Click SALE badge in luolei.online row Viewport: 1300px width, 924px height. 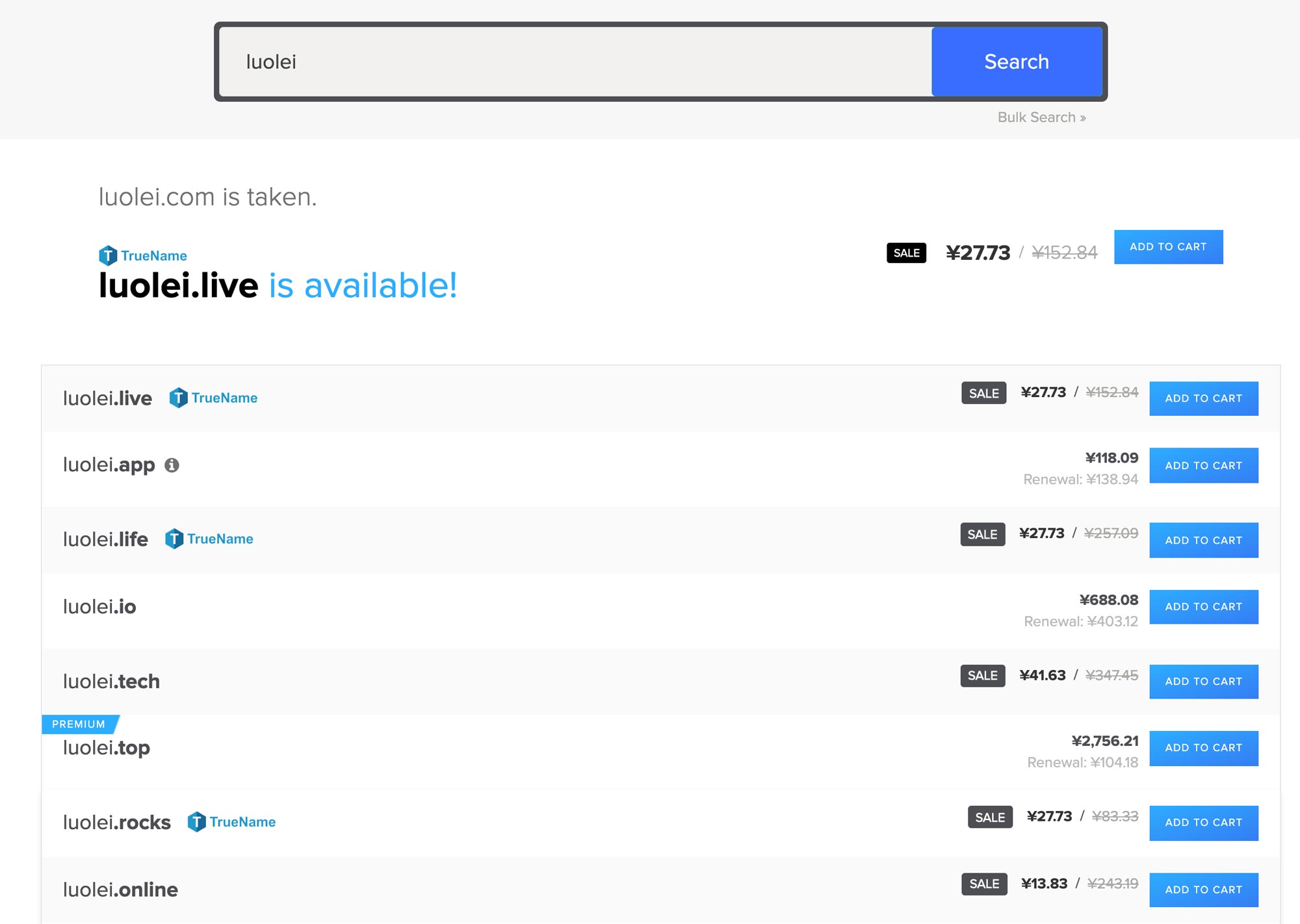[983, 884]
